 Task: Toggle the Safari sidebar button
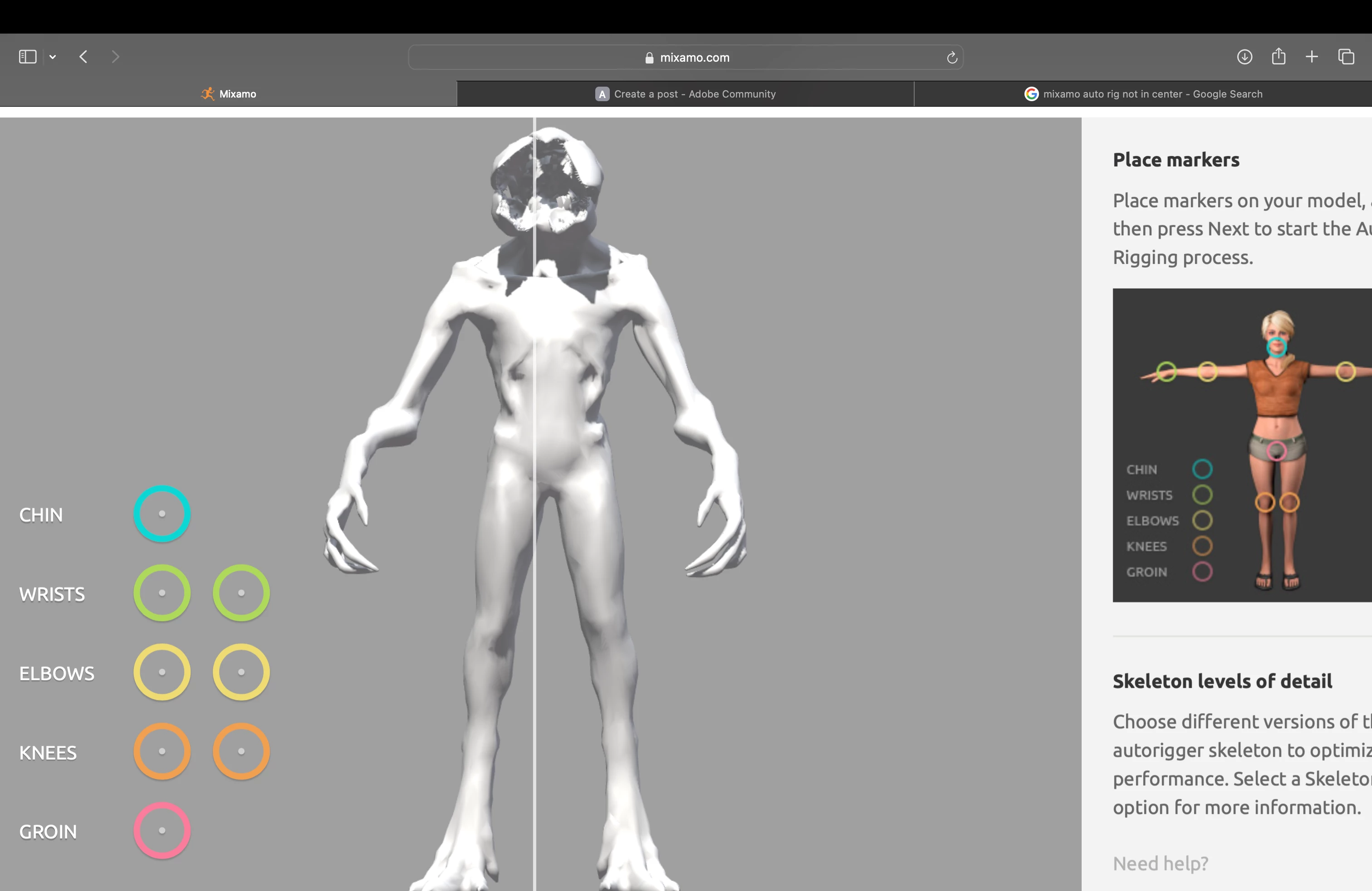(27, 56)
